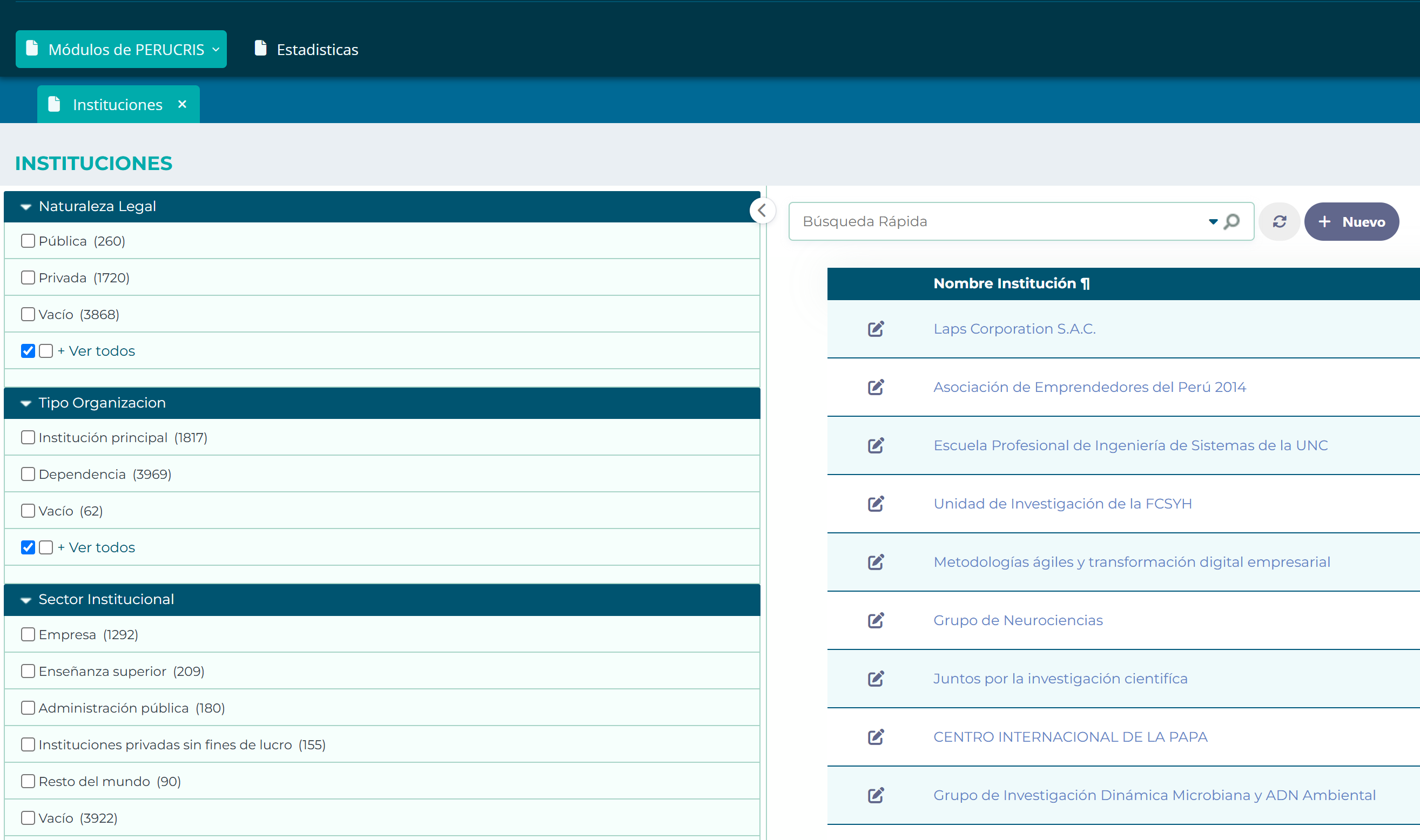Check Resto del mundo (90)
Image resolution: width=1420 pixels, height=840 pixels.
point(28,781)
